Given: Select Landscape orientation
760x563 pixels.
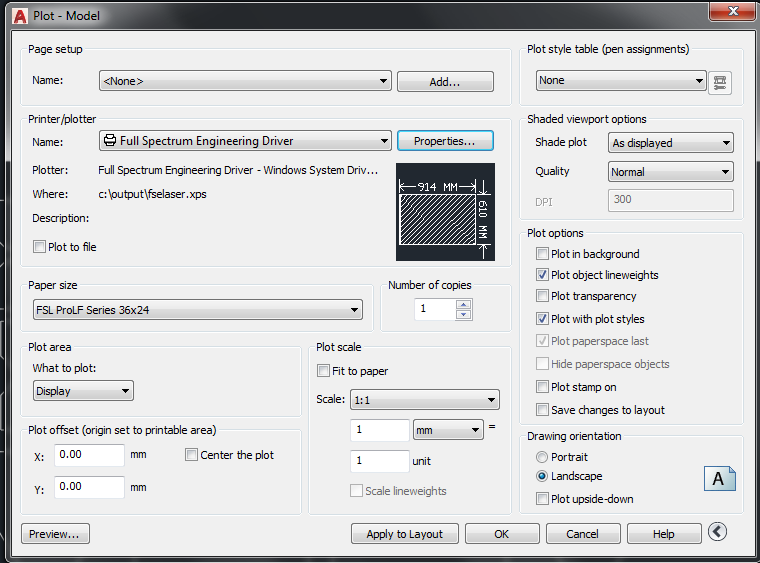Looking at the screenshot, I should [542, 476].
